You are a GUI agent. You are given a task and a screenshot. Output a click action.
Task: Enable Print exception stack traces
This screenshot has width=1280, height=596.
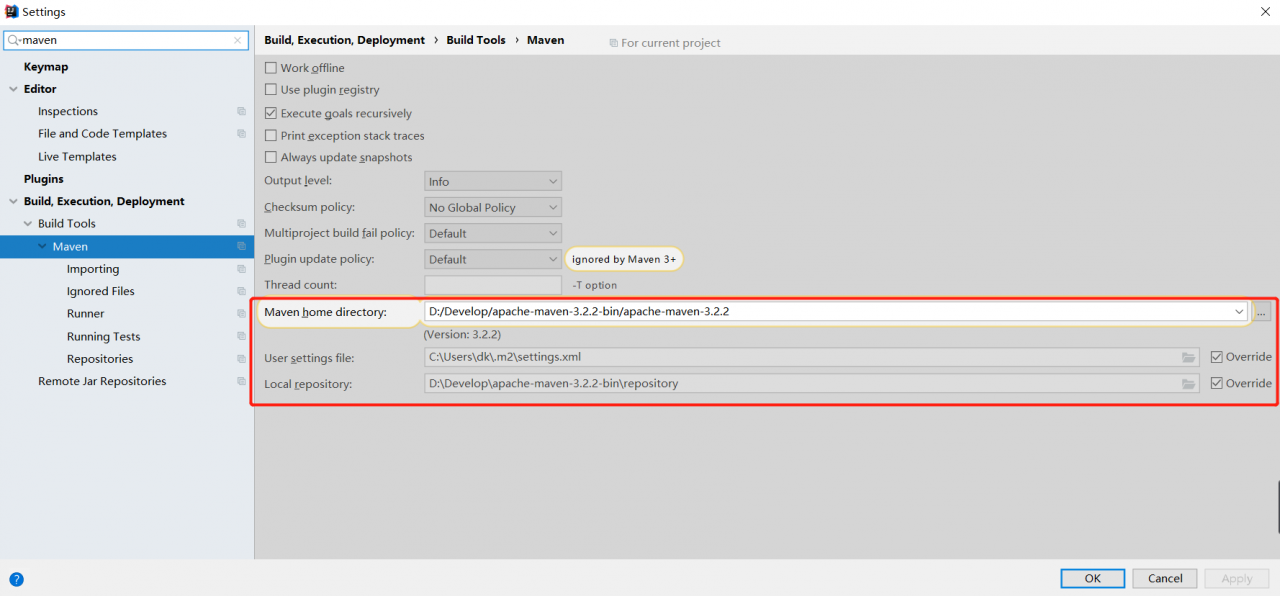pyautogui.click(x=270, y=135)
